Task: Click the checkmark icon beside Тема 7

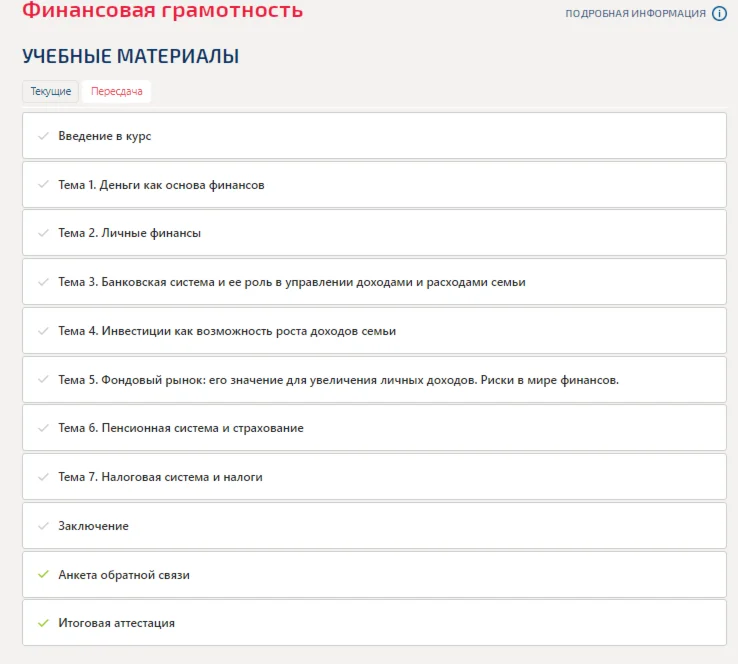Action: (43, 477)
